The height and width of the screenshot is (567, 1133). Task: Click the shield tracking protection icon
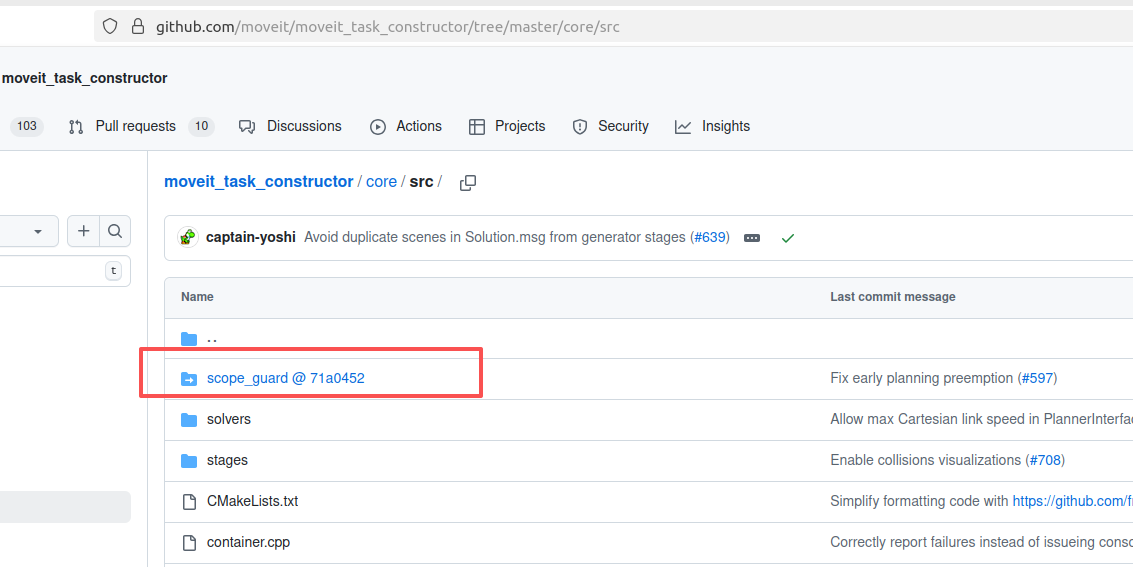pos(110,27)
